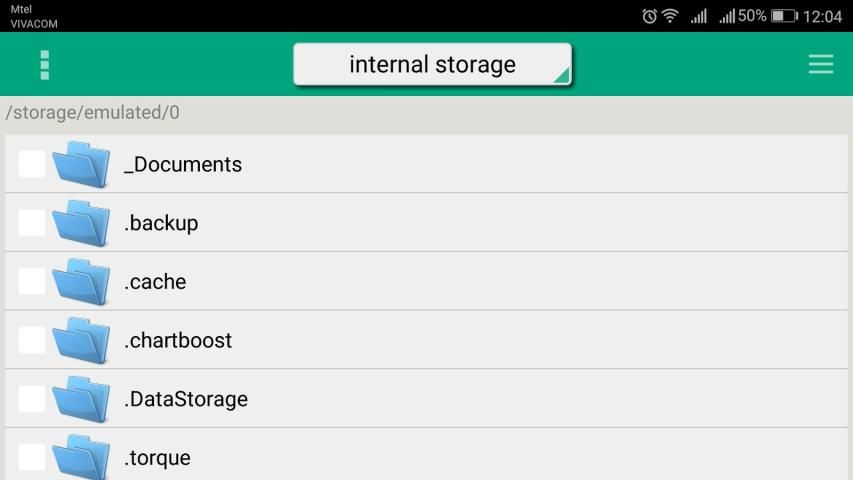Open the .chartboost folder by name
The image size is (853, 480).
click(x=178, y=340)
